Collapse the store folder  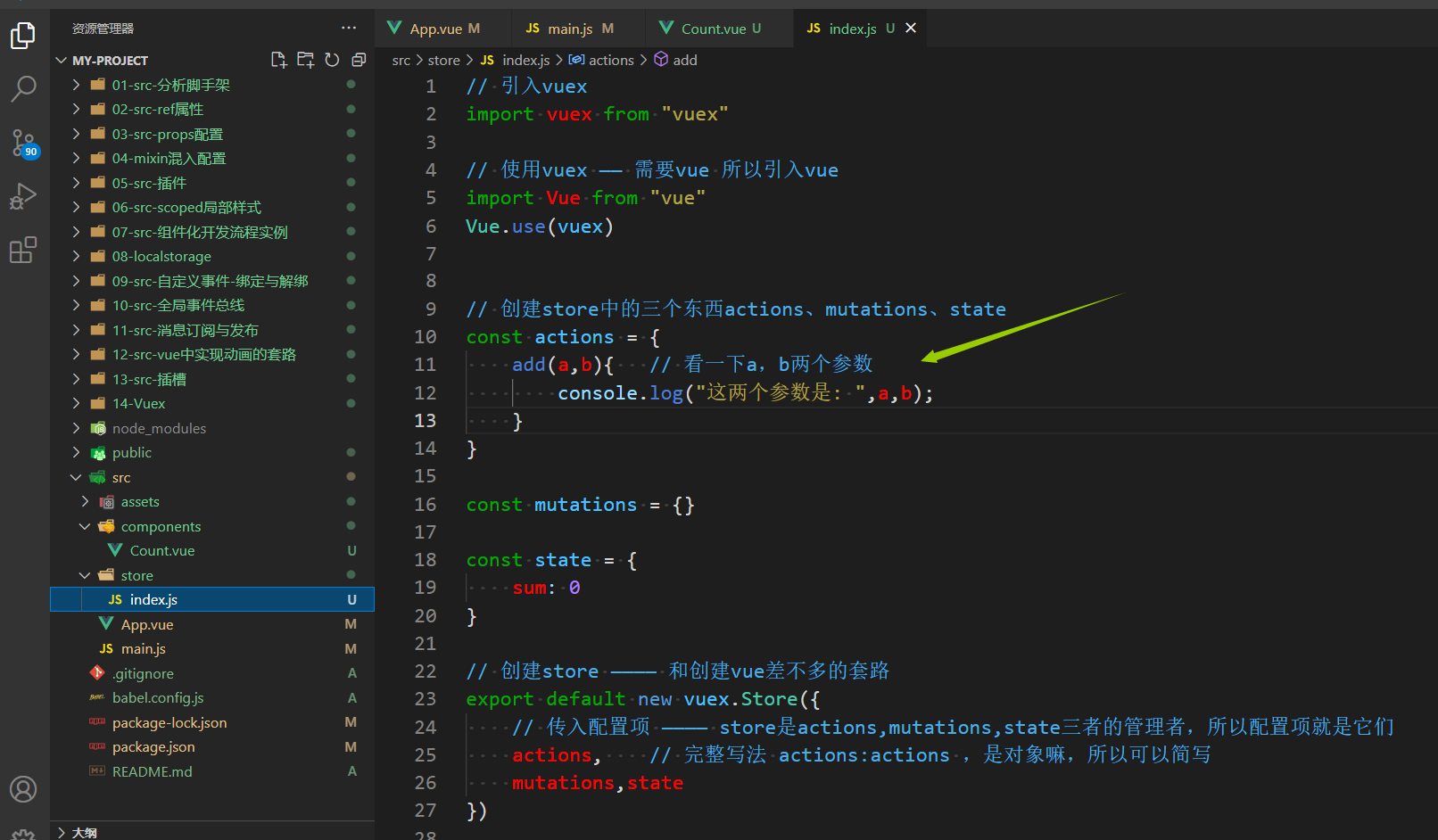click(x=85, y=575)
